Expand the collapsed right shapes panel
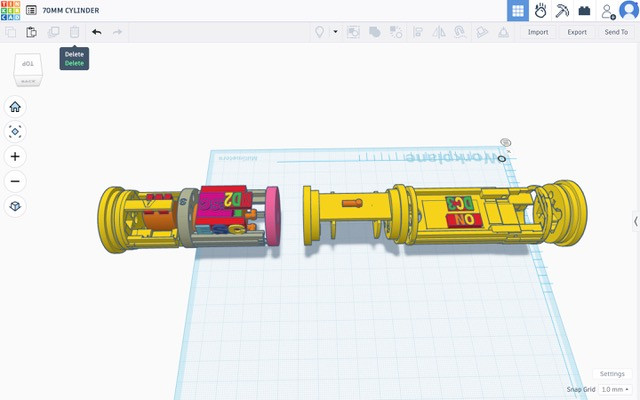The width and height of the screenshot is (640, 400). click(635, 221)
